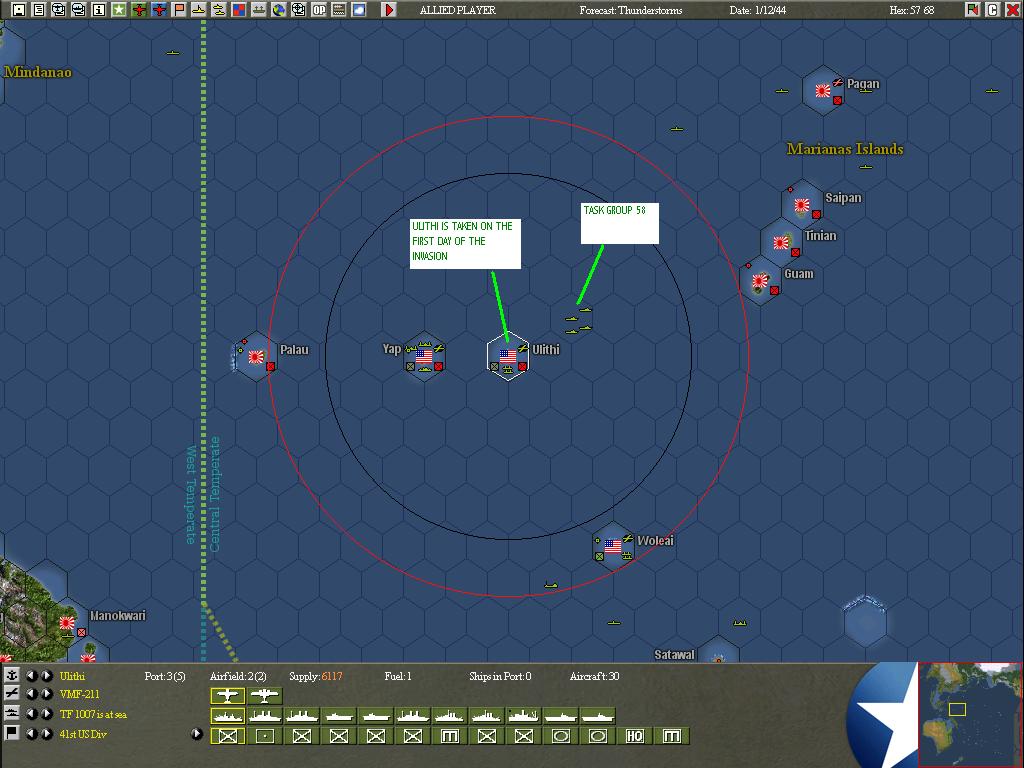Select the twin-engine bomber aircraft unit icon
1024x768 pixels.
[x=264, y=696]
